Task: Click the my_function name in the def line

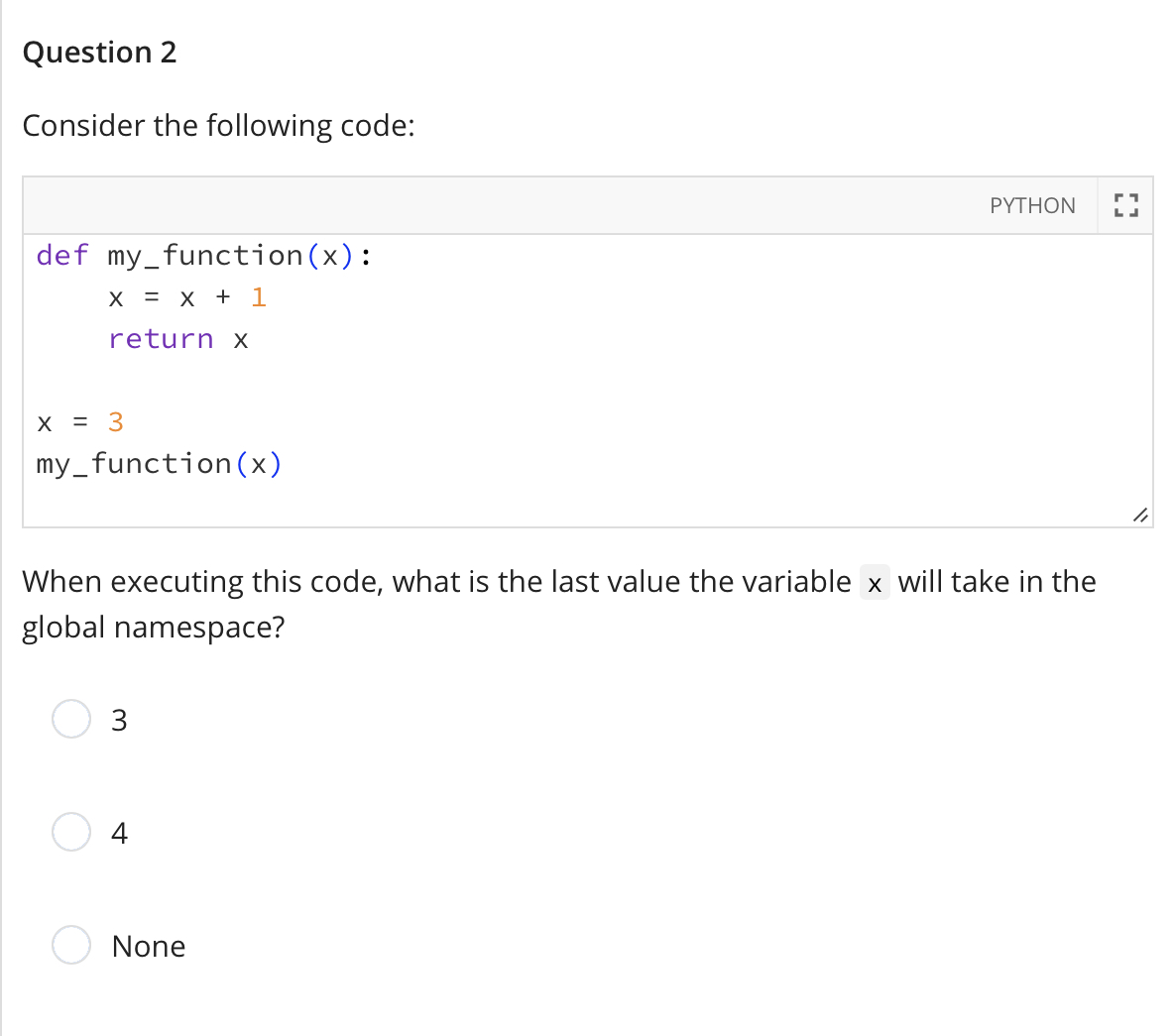Action: coord(204,256)
